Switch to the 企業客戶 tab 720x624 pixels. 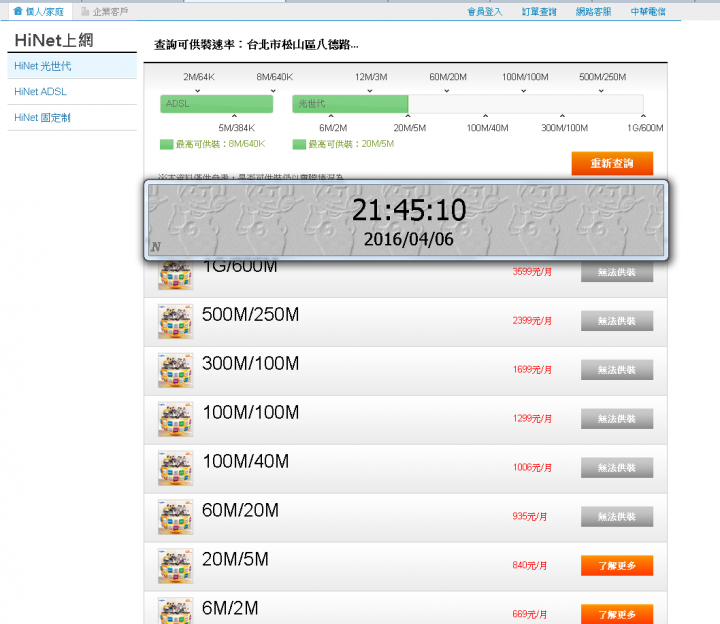[104, 11]
